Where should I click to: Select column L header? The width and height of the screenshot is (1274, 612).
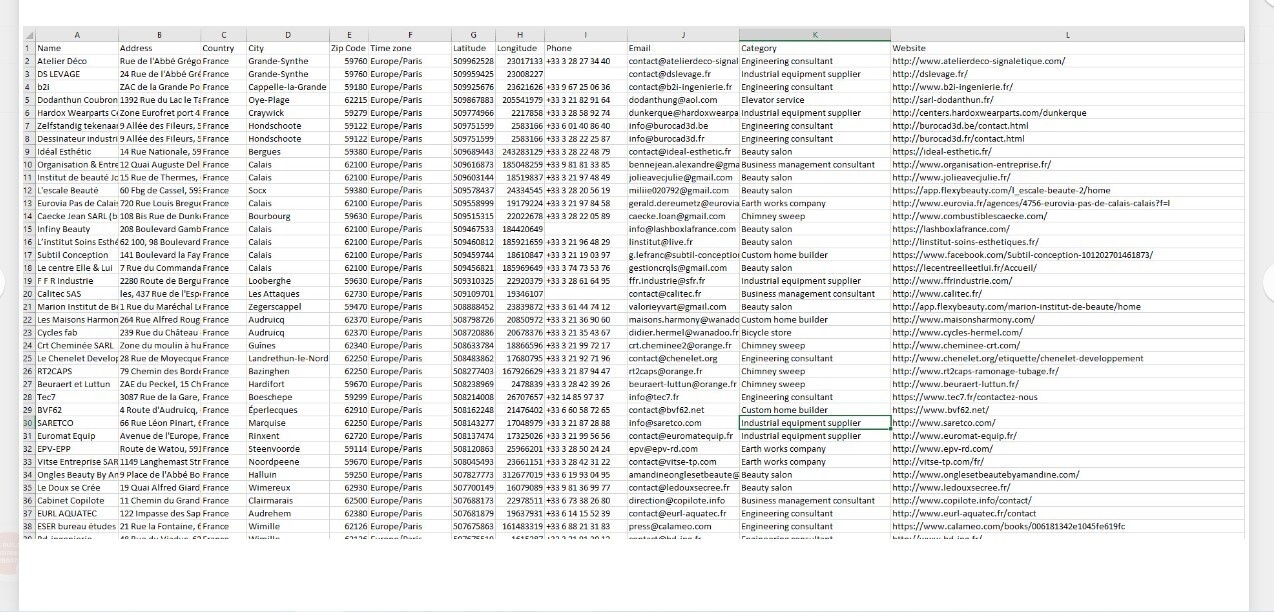click(1067, 35)
